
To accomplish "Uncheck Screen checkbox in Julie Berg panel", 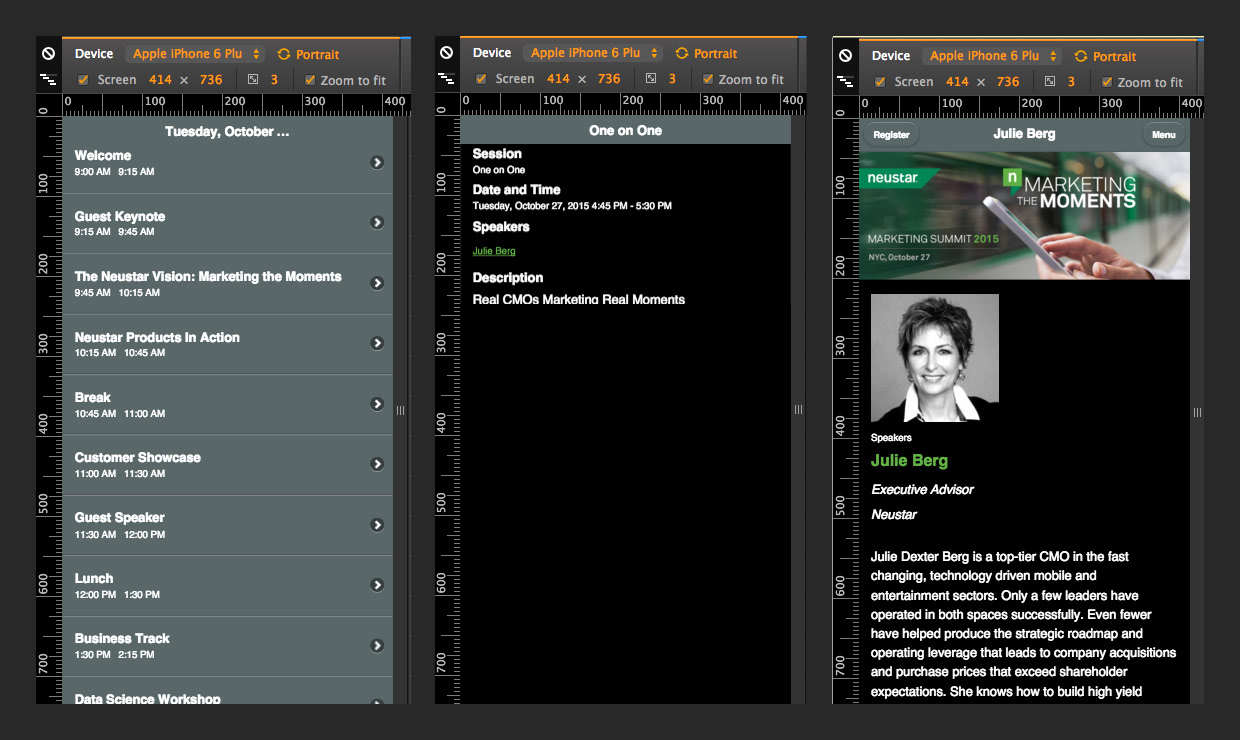I will pyautogui.click(x=880, y=82).
